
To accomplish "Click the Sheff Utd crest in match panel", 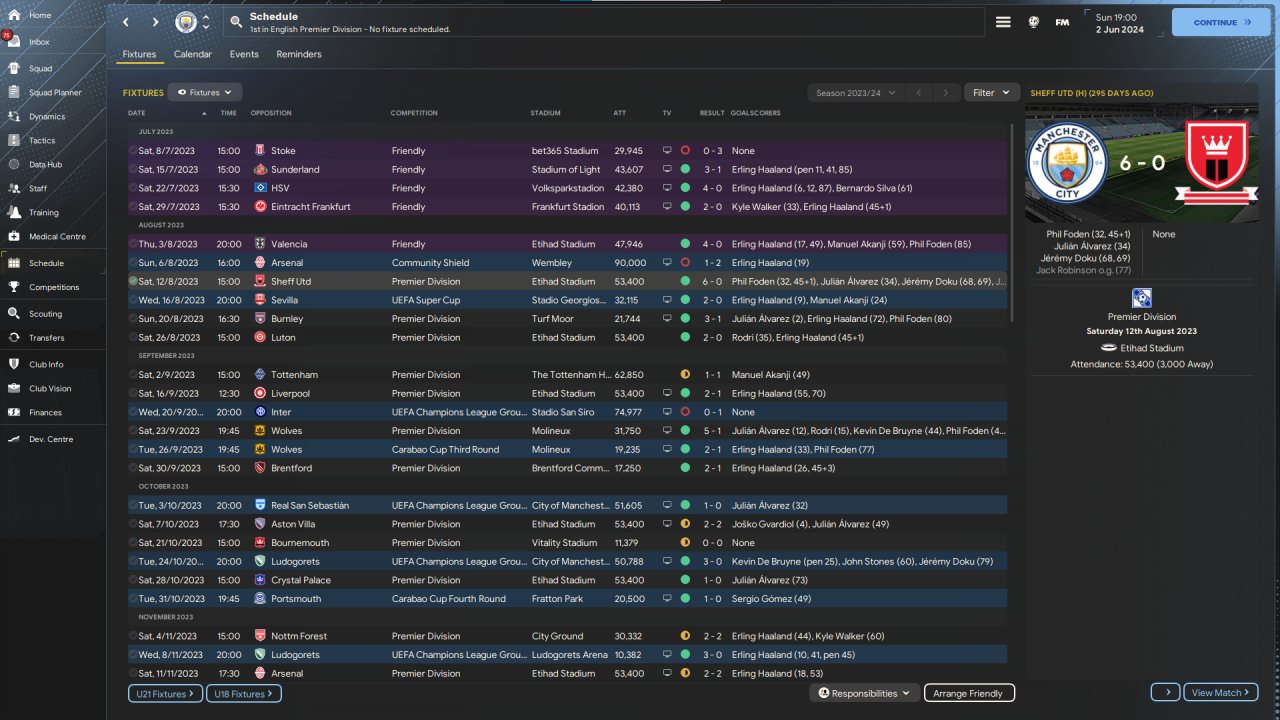I will (1216, 163).
